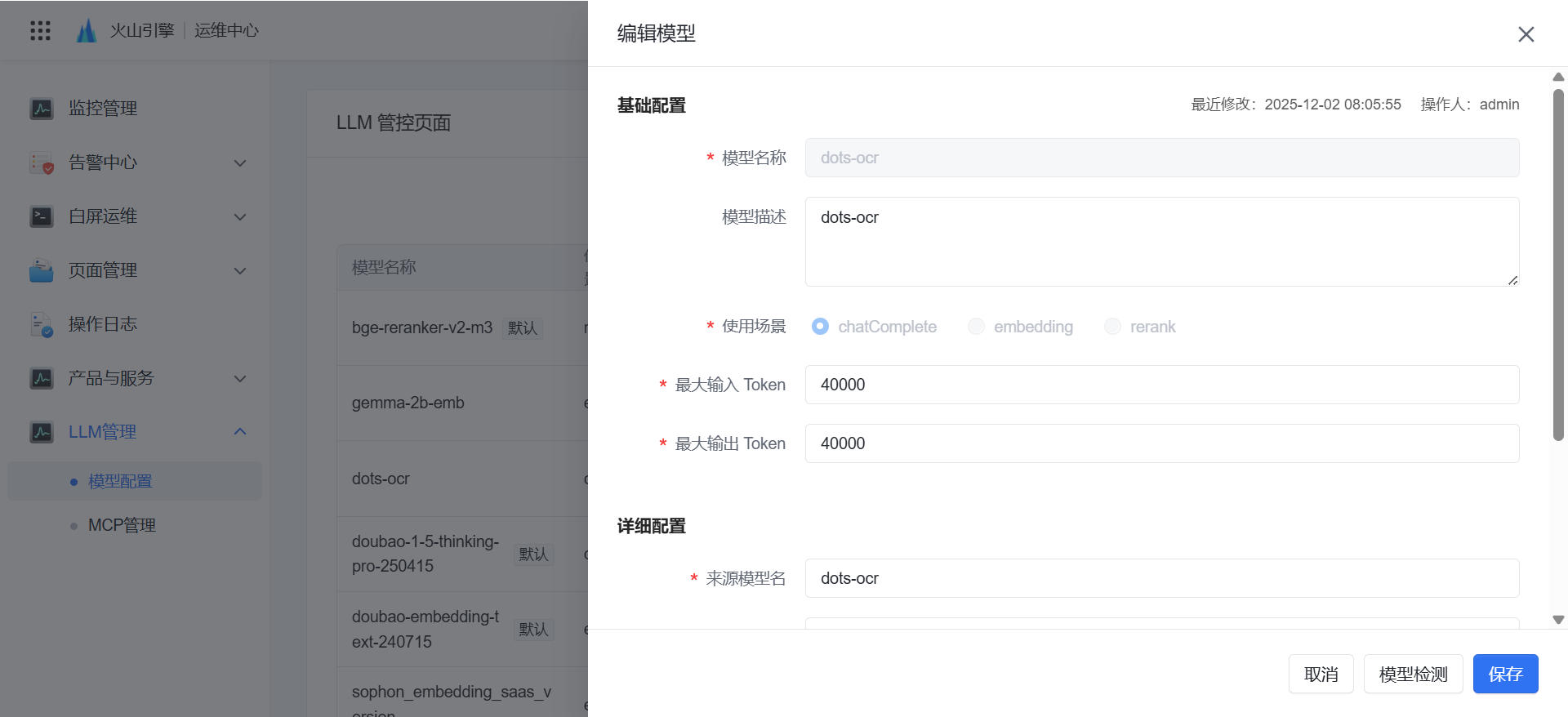The width and height of the screenshot is (1568, 717).
Task: Click the 运维中心 header link
Action: 226,31
